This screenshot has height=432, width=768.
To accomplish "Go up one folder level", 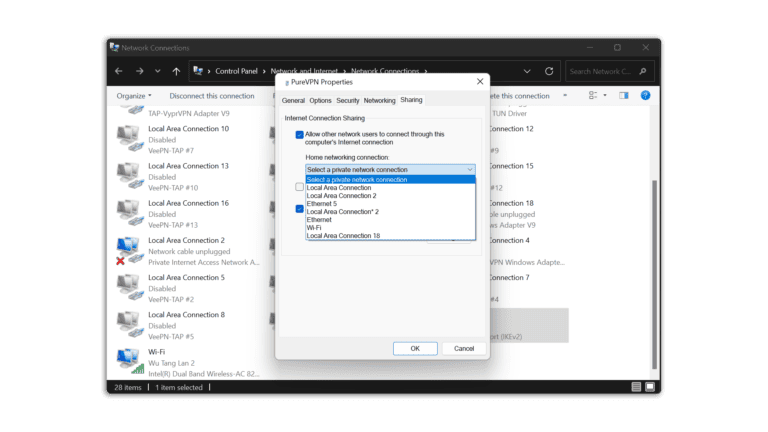I will tap(176, 72).
